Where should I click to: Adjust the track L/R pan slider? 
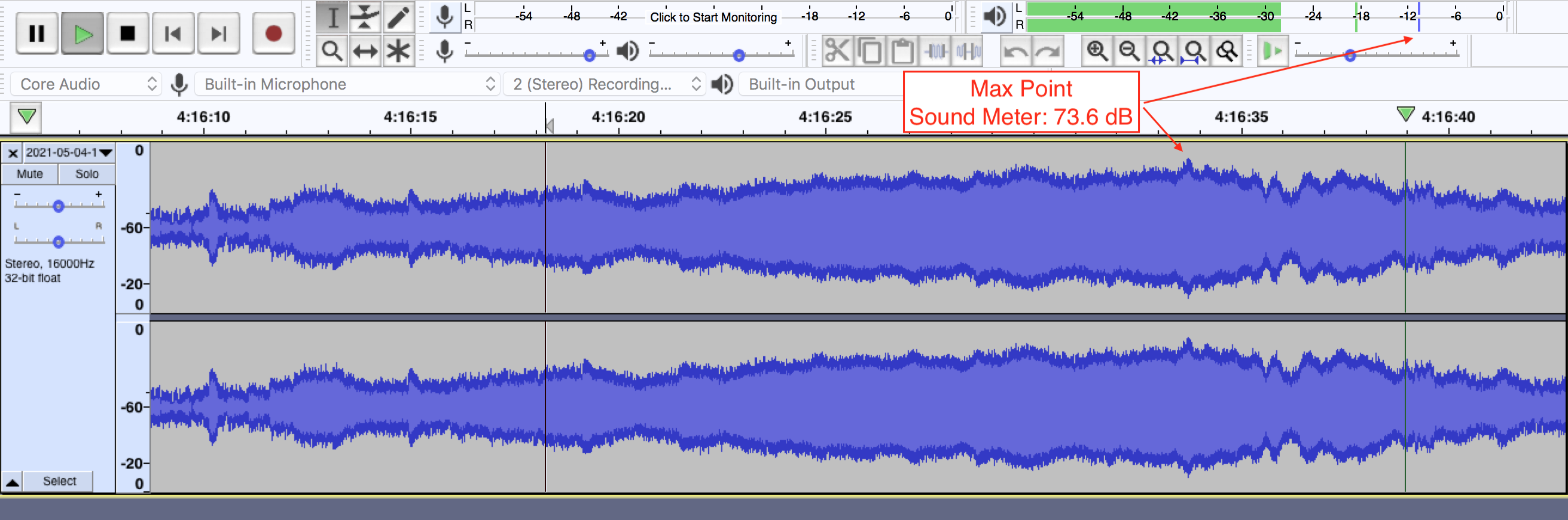tap(59, 242)
